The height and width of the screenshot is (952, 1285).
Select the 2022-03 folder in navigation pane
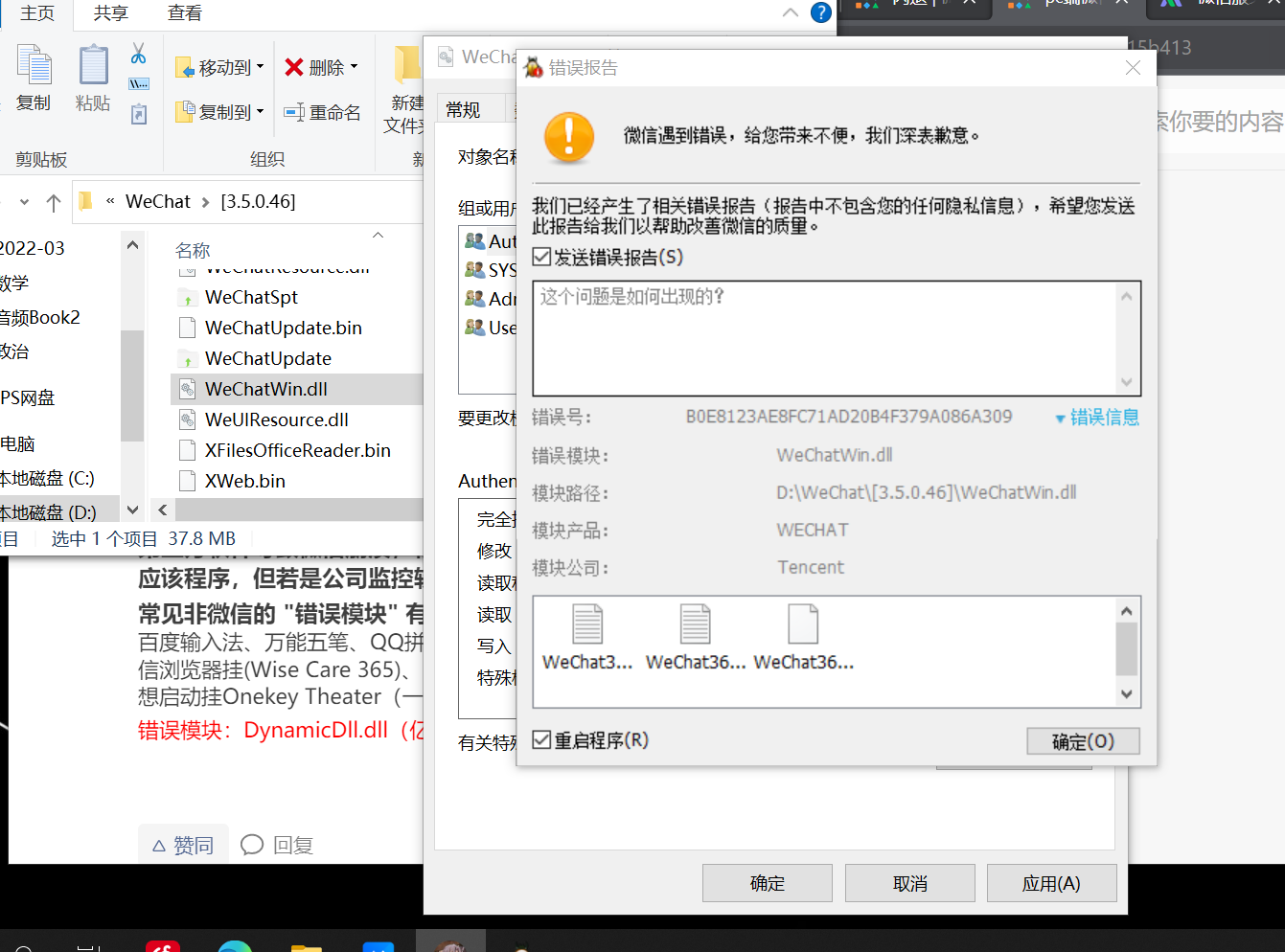click(33, 248)
